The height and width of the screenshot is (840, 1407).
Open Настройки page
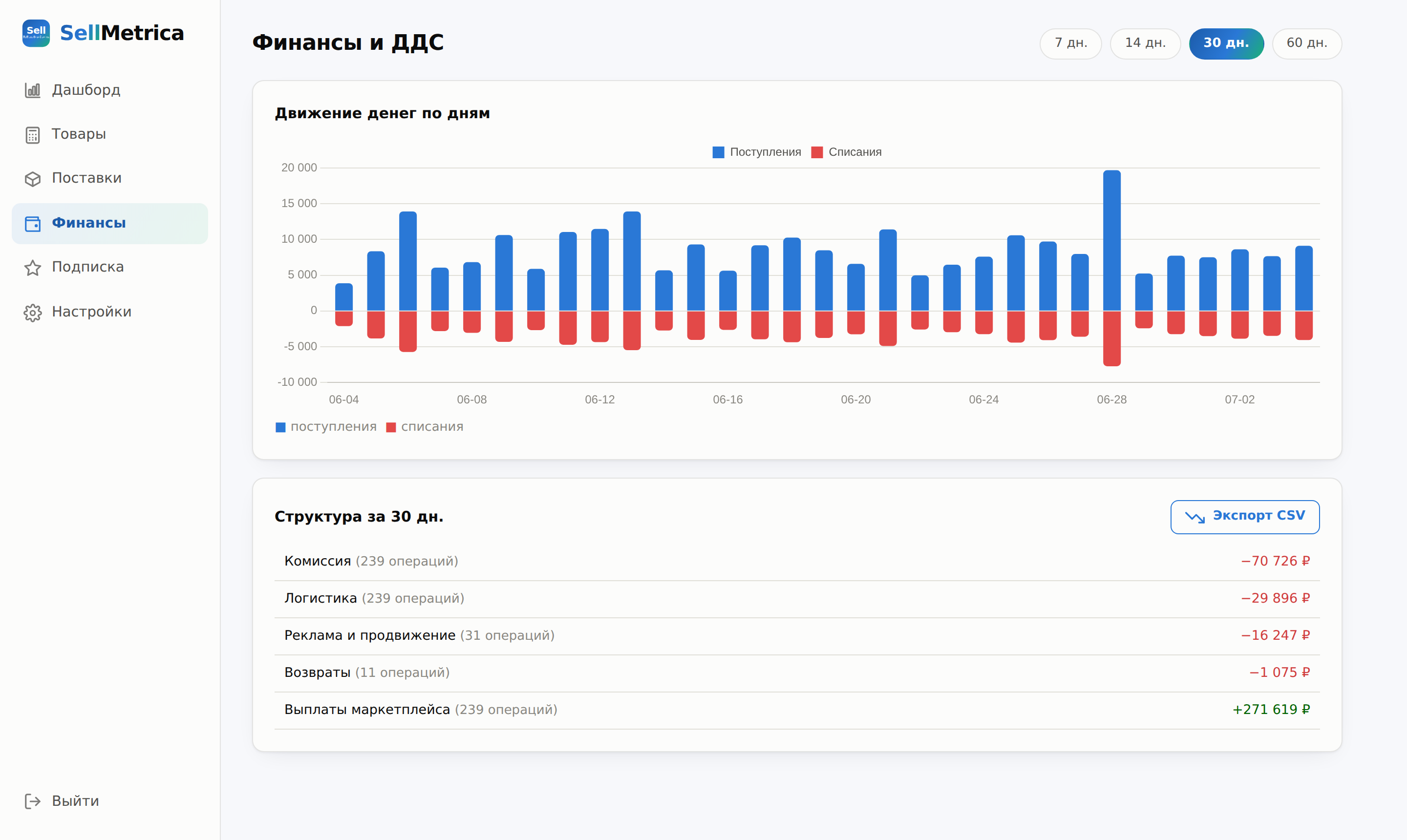tap(110, 313)
